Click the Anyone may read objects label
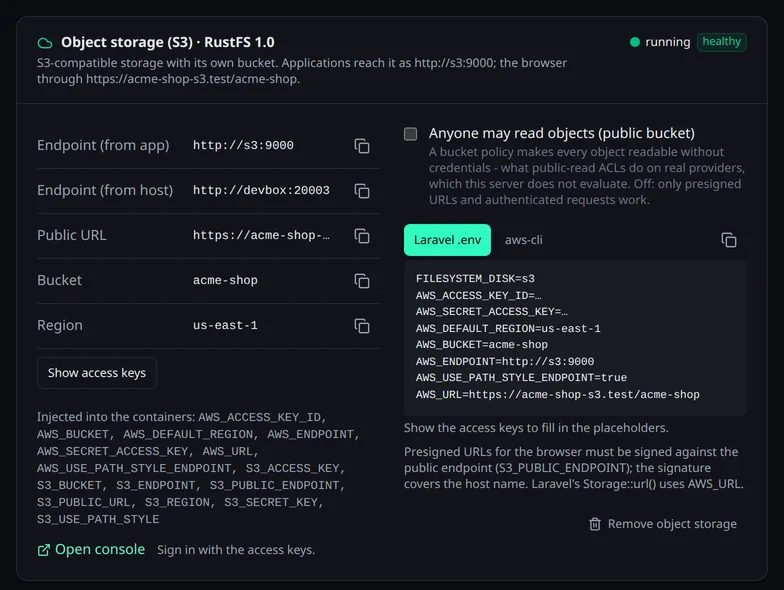The width and height of the screenshot is (784, 590). click(x=562, y=134)
